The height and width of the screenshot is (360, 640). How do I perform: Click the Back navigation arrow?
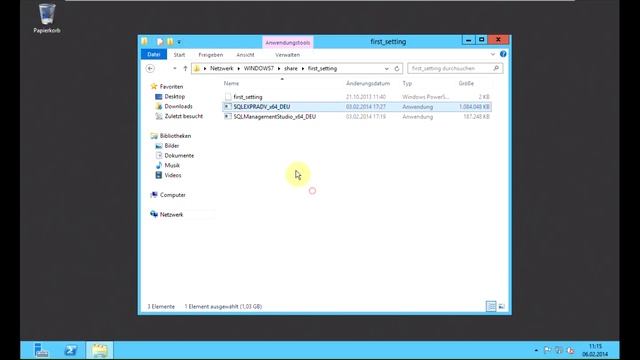pos(150,69)
